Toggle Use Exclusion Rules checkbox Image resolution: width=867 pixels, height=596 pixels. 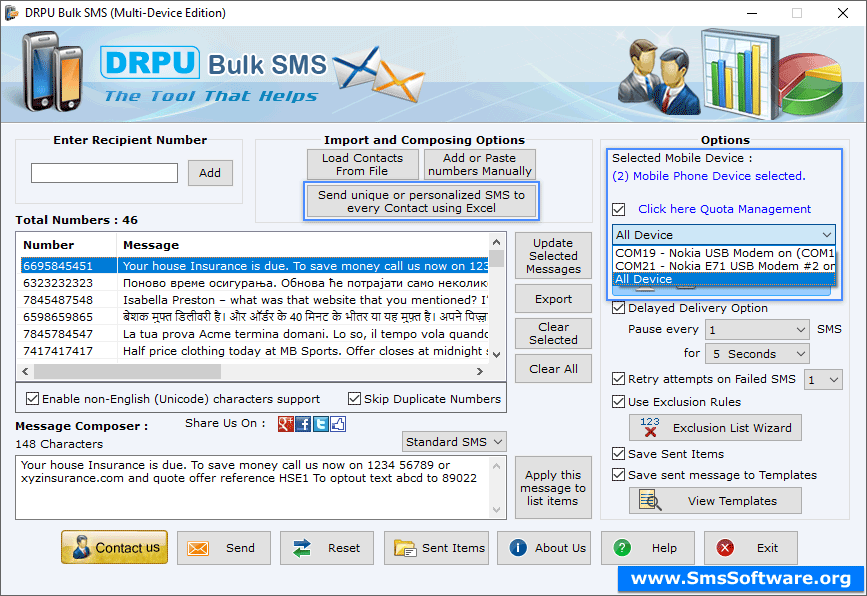pyautogui.click(x=619, y=402)
